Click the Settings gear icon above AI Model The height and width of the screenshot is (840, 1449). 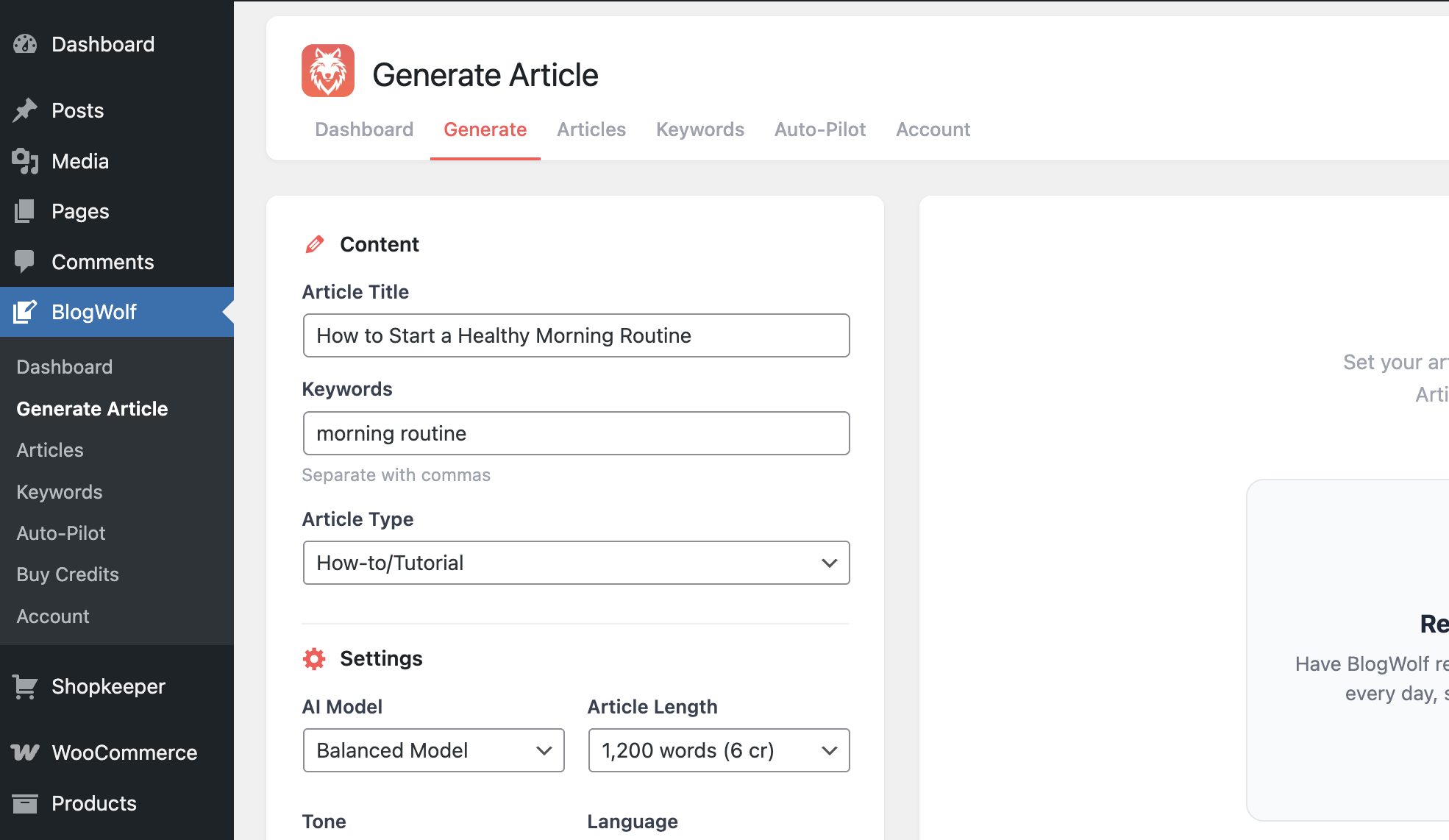(x=314, y=658)
